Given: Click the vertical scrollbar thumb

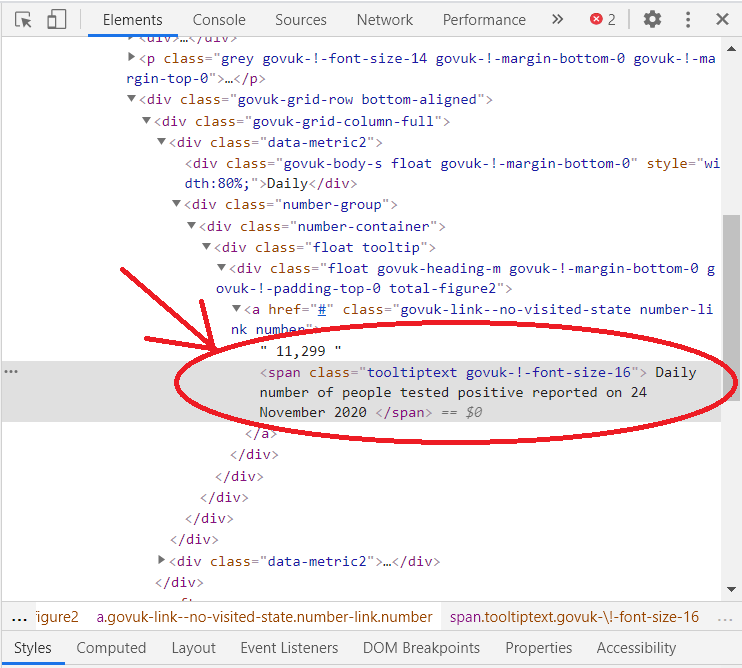Looking at the screenshot, I should click(x=732, y=308).
